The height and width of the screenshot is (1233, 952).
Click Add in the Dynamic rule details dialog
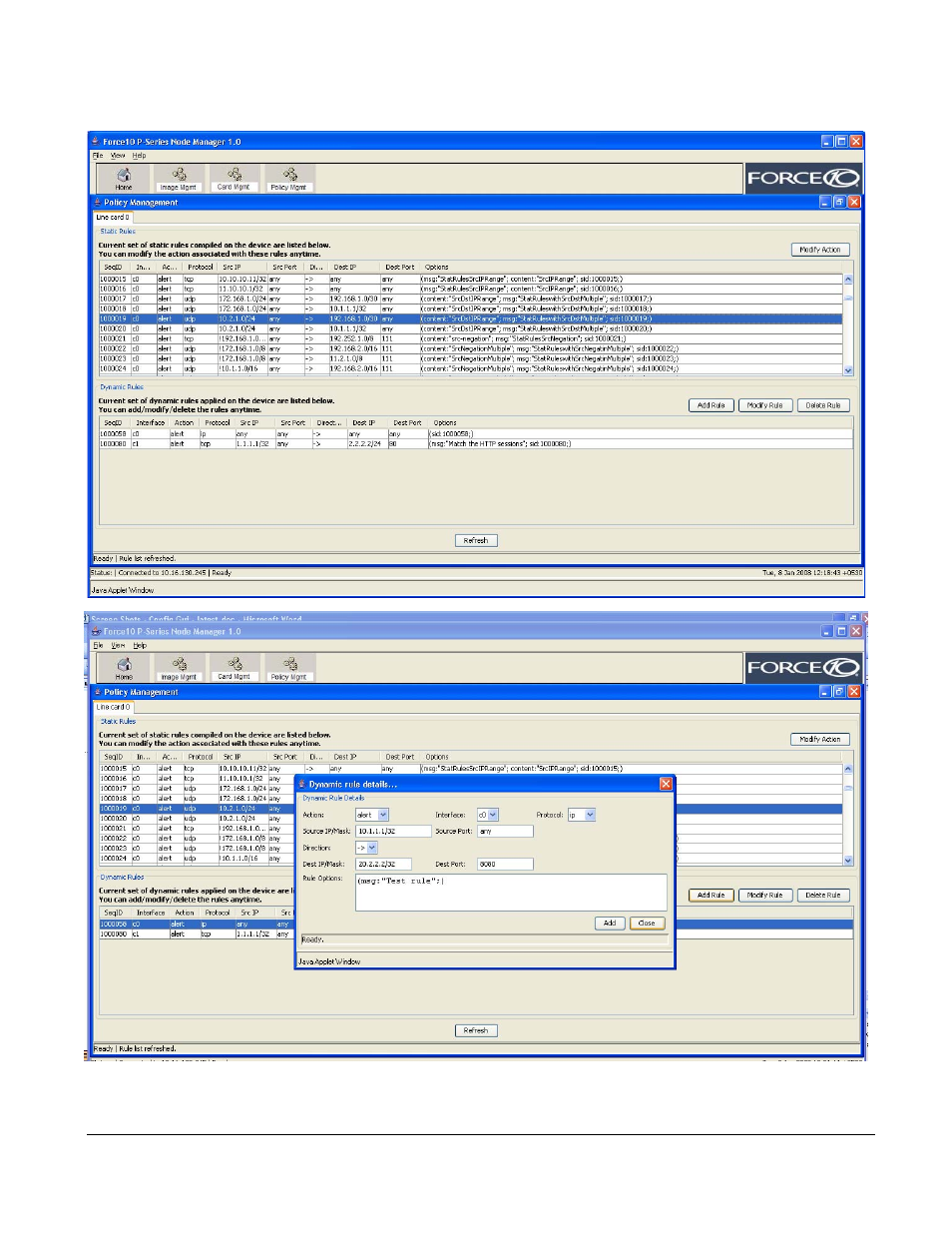(x=610, y=924)
